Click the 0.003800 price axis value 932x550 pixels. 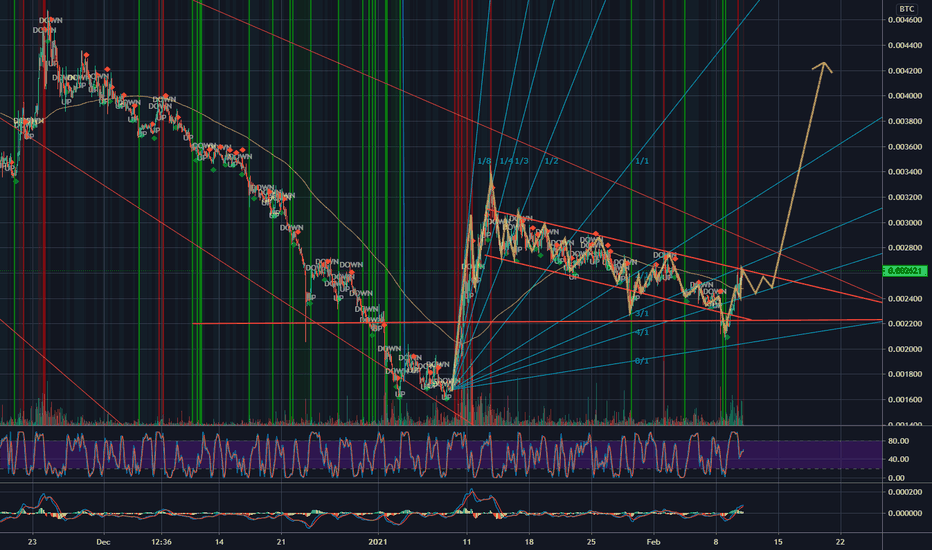click(x=905, y=121)
